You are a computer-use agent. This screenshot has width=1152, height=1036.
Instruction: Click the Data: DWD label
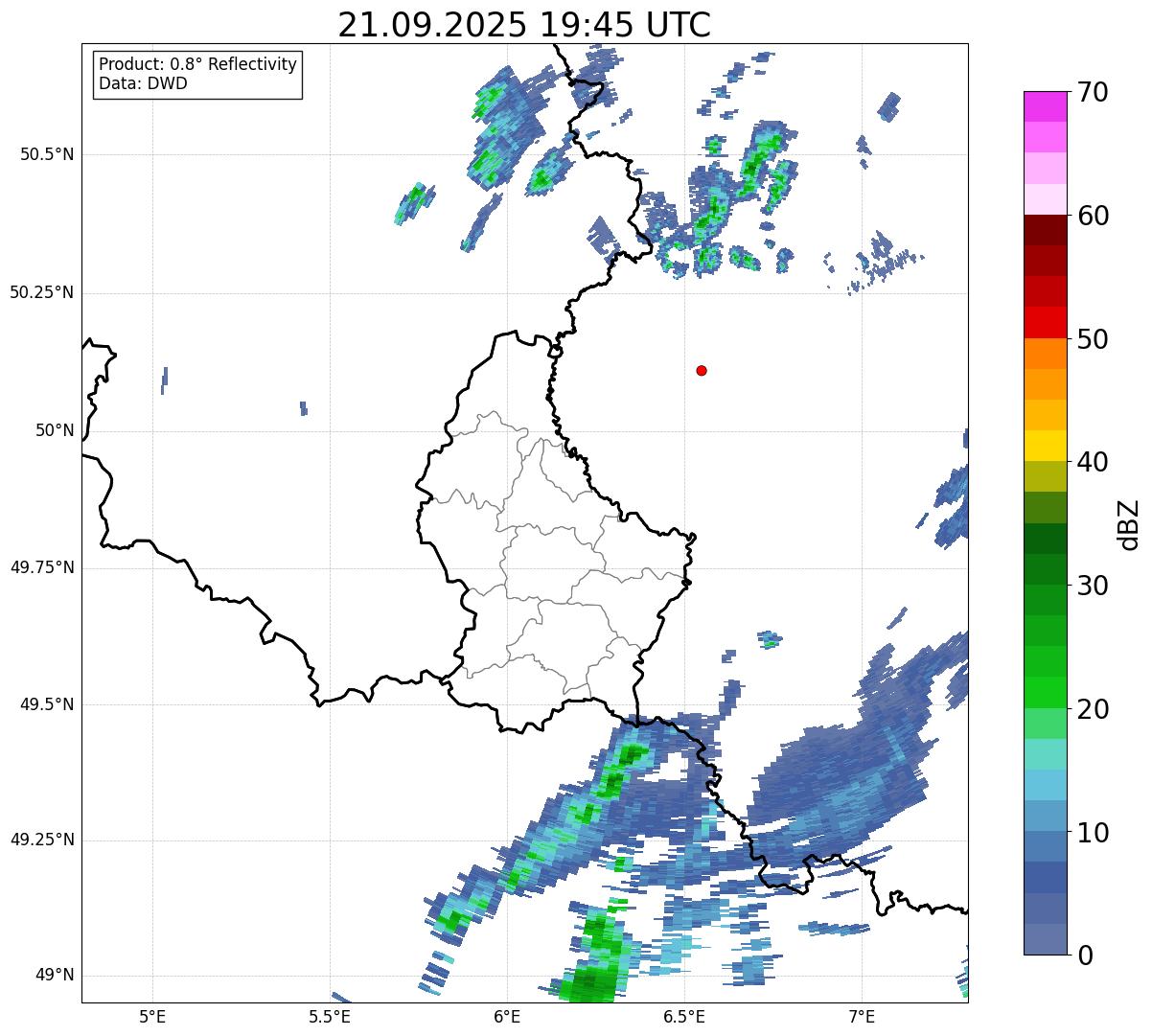click(x=144, y=83)
